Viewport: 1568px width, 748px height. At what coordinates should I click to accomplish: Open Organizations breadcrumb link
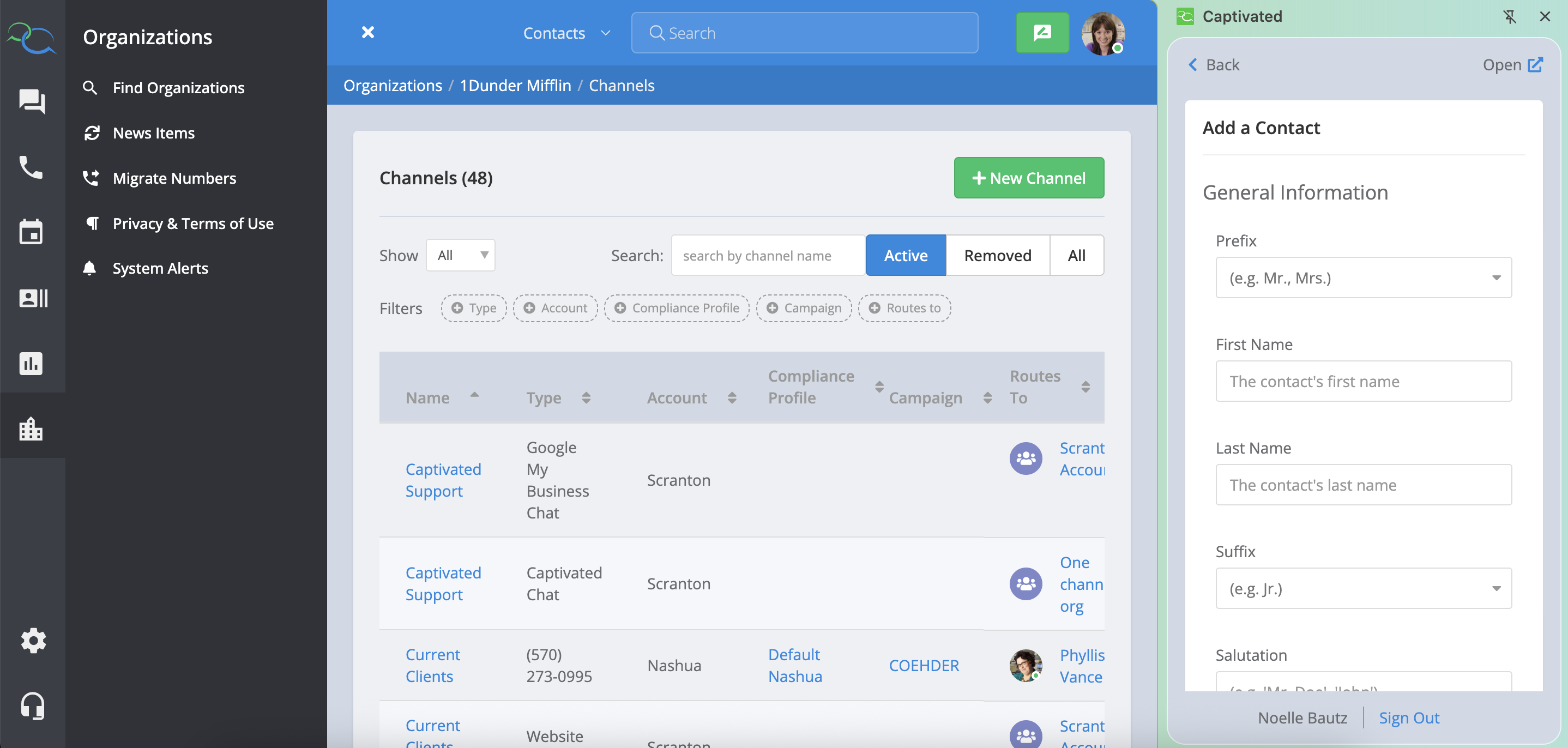[x=393, y=85]
